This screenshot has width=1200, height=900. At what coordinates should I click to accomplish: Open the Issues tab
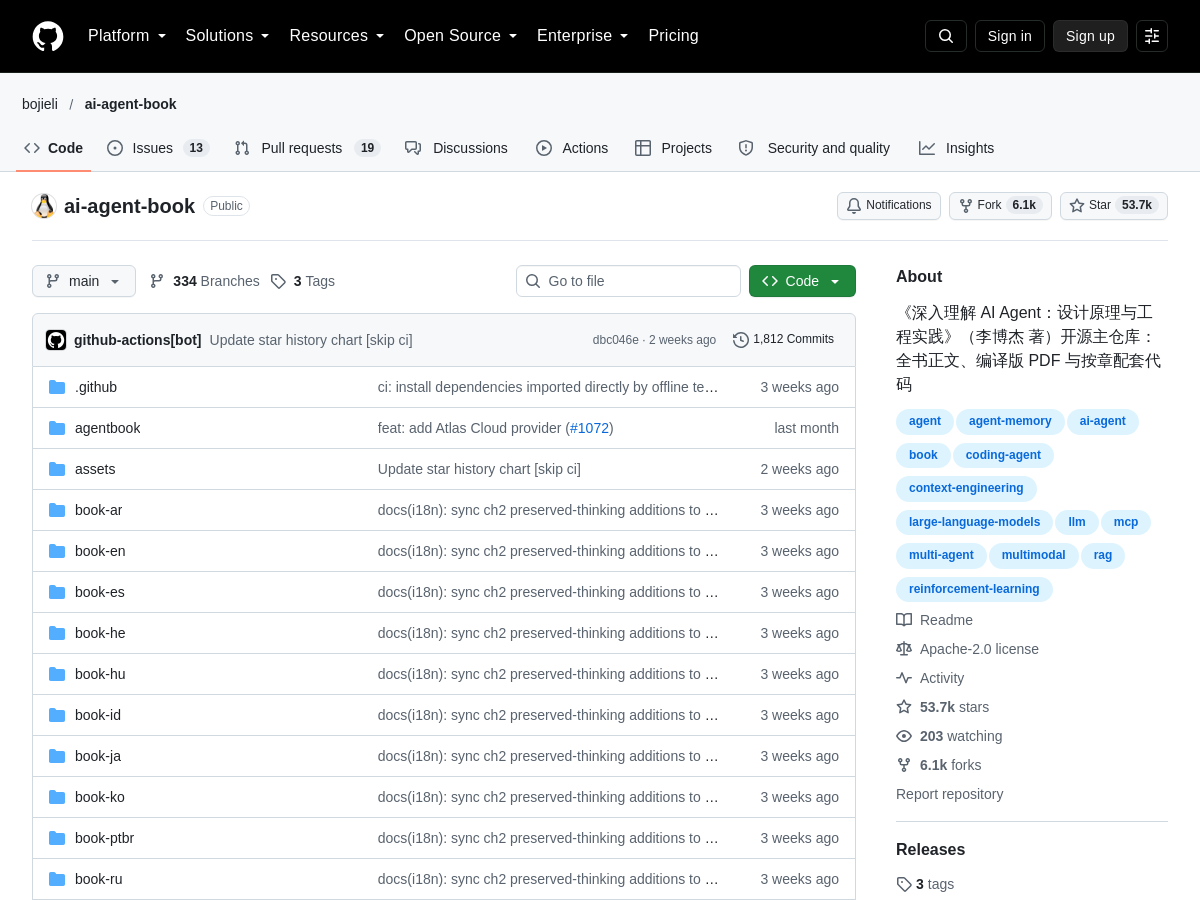(158, 148)
